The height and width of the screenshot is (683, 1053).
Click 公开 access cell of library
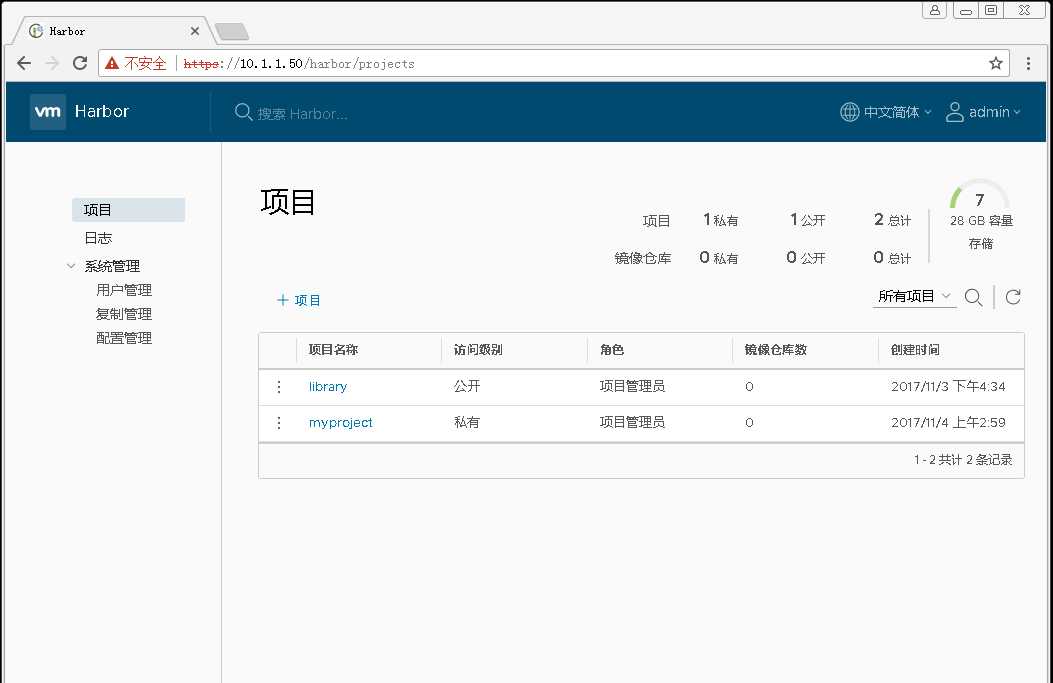click(x=467, y=386)
